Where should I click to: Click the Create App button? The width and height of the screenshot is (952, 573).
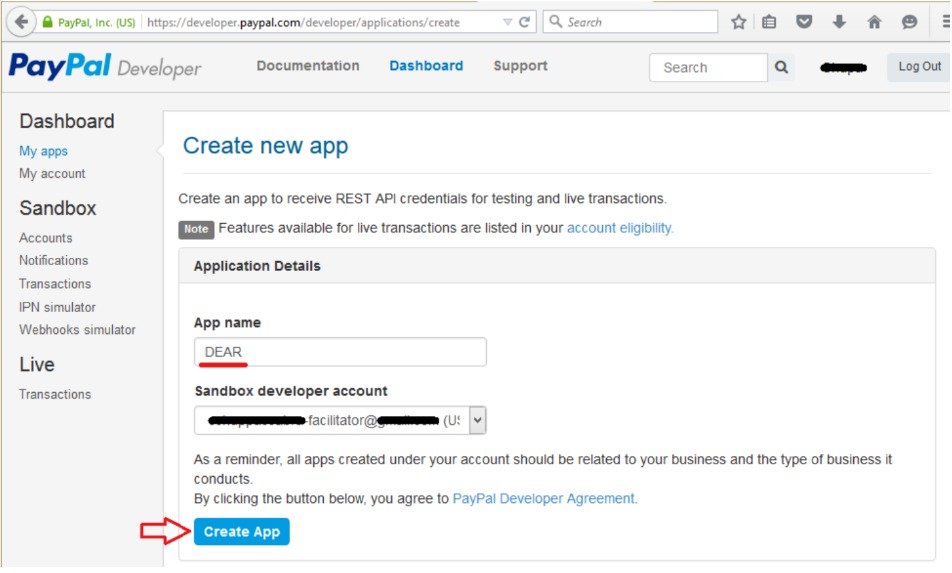pyautogui.click(x=242, y=532)
